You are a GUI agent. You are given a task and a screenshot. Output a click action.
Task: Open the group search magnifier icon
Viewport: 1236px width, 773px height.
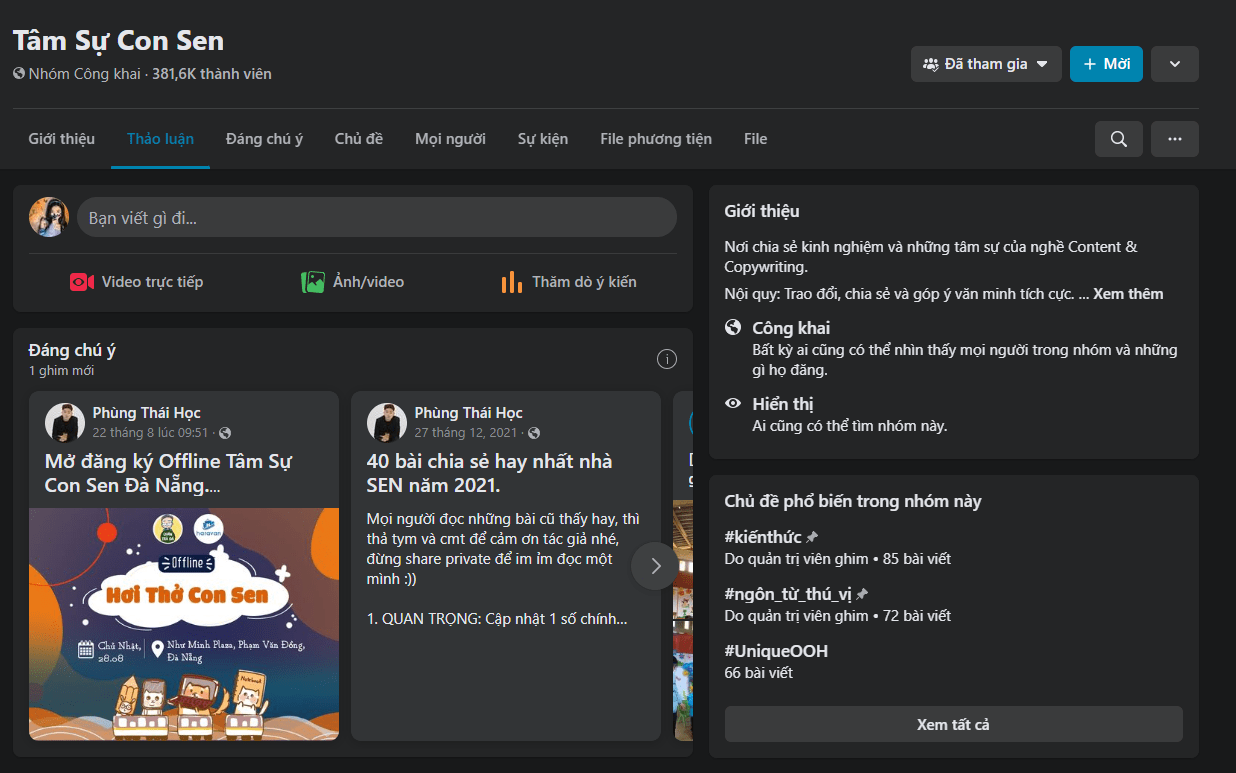click(x=1118, y=139)
